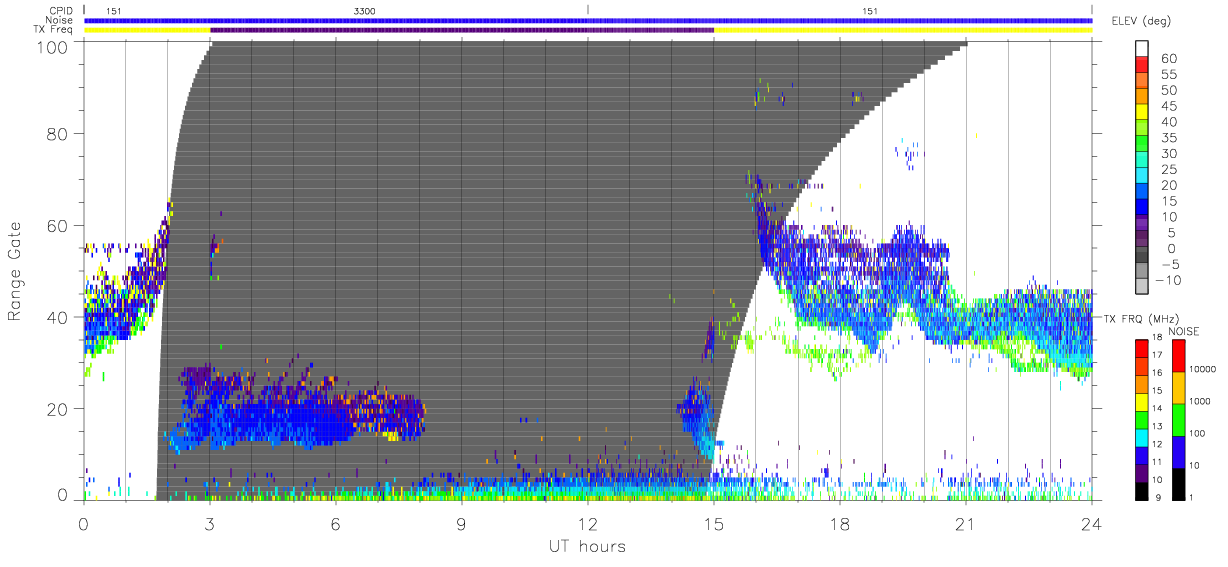Click the purple segment of TX Freq bar
Screen dimensions: 1228x567
(462, 30)
